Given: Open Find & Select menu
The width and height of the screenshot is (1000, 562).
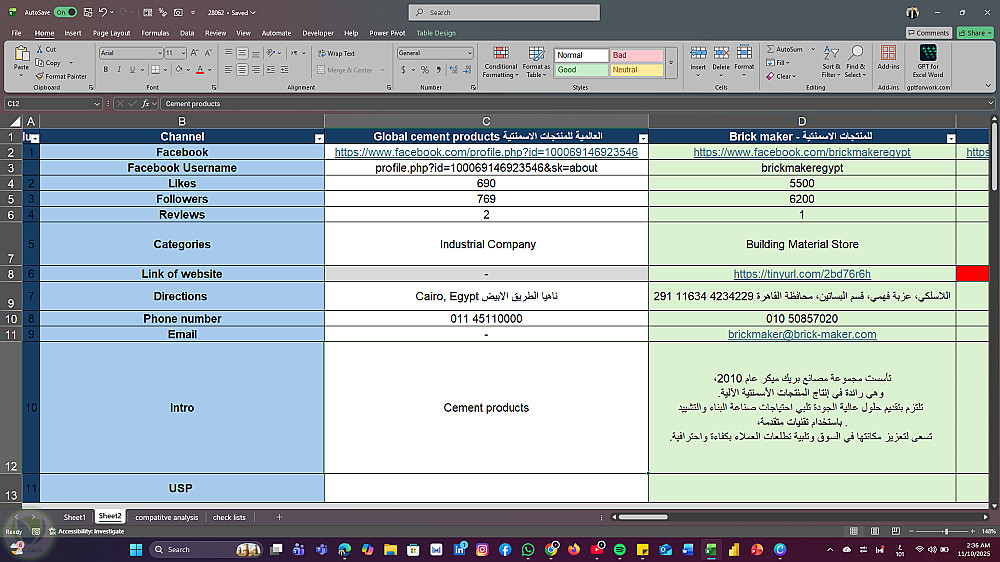Looking at the screenshot, I should click(x=855, y=62).
